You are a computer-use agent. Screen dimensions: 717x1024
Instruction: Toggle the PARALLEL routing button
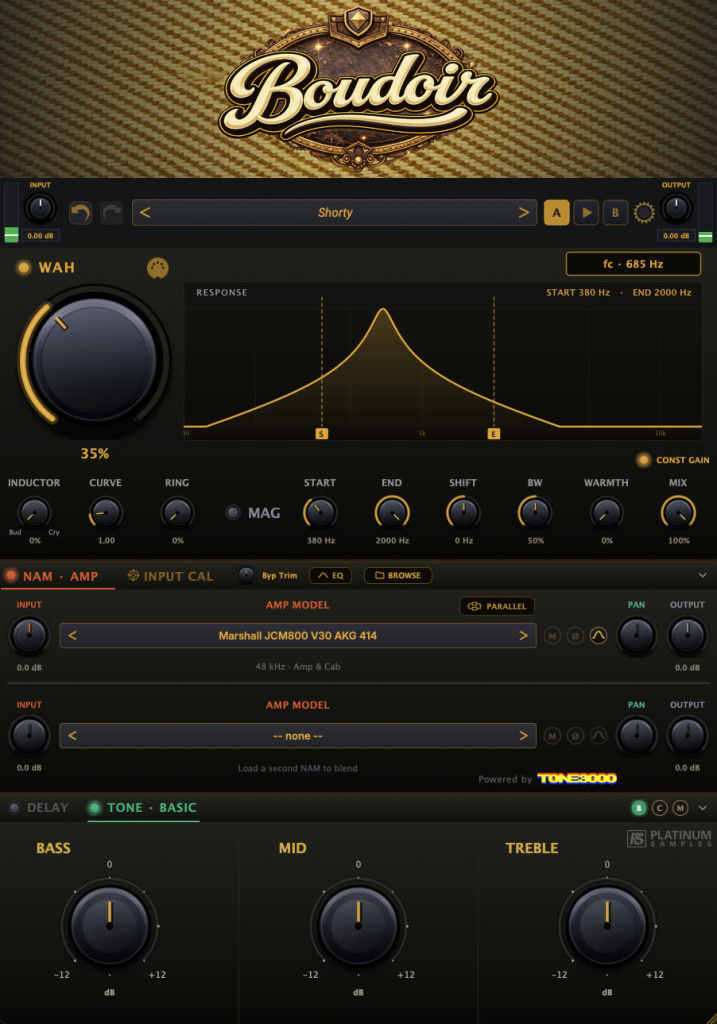[497, 606]
